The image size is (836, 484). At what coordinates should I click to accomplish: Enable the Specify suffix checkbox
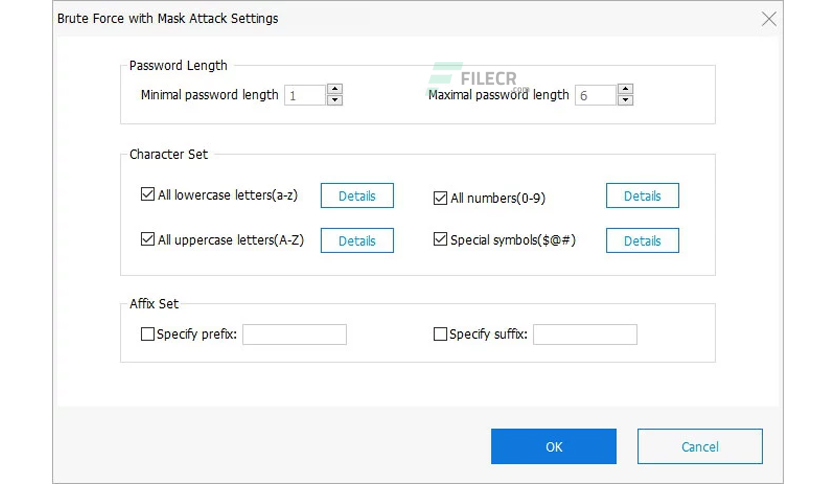pyautogui.click(x=440, y=334)
